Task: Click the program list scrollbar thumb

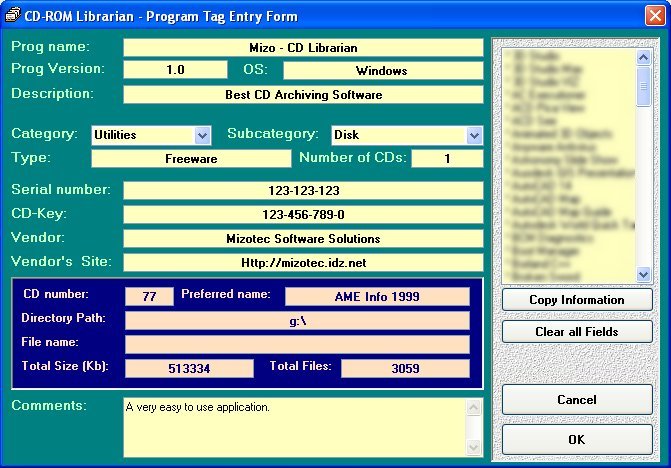Action: click(644, 86)
